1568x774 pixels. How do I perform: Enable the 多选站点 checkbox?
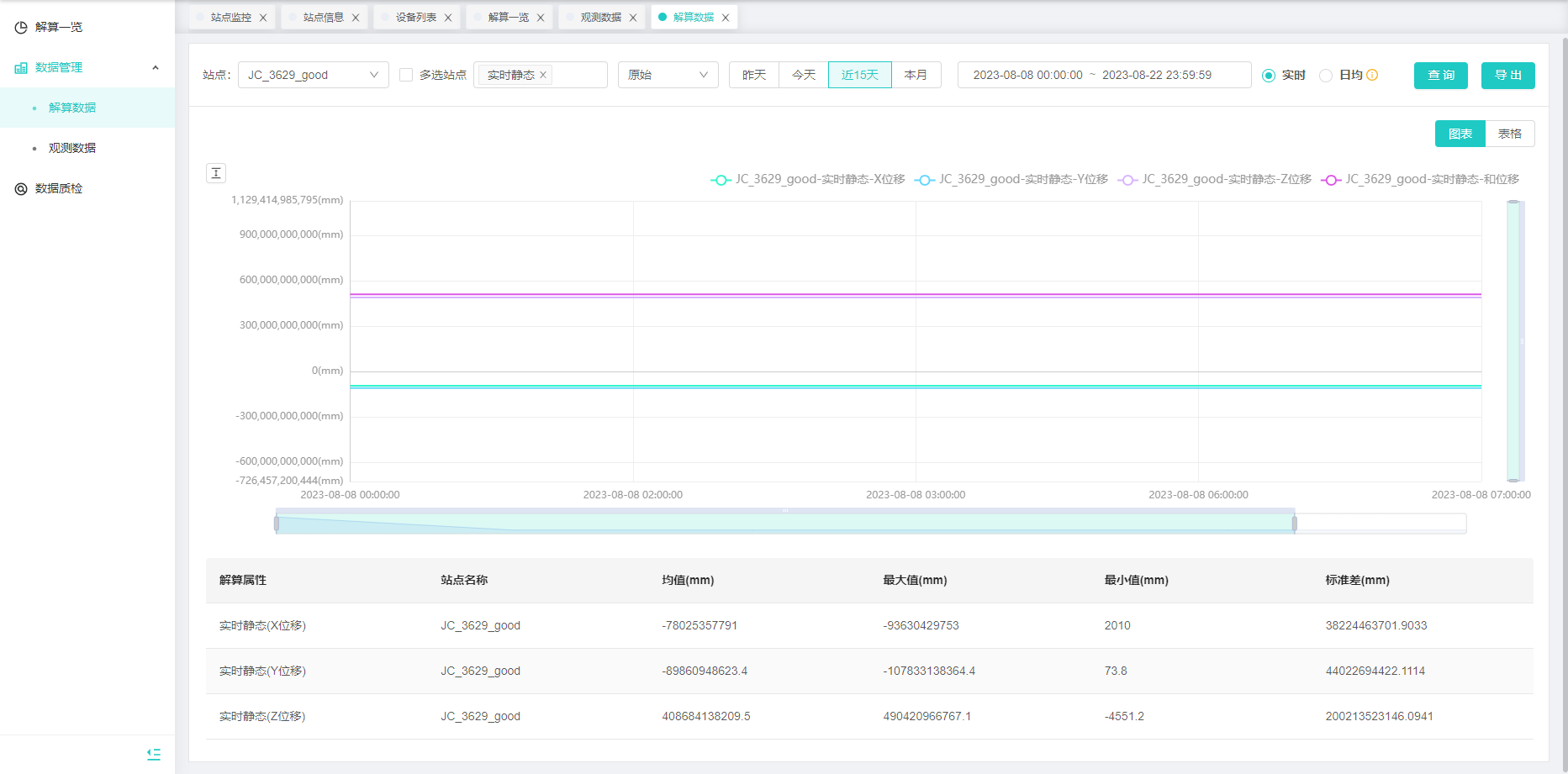(x=406, y=75)
